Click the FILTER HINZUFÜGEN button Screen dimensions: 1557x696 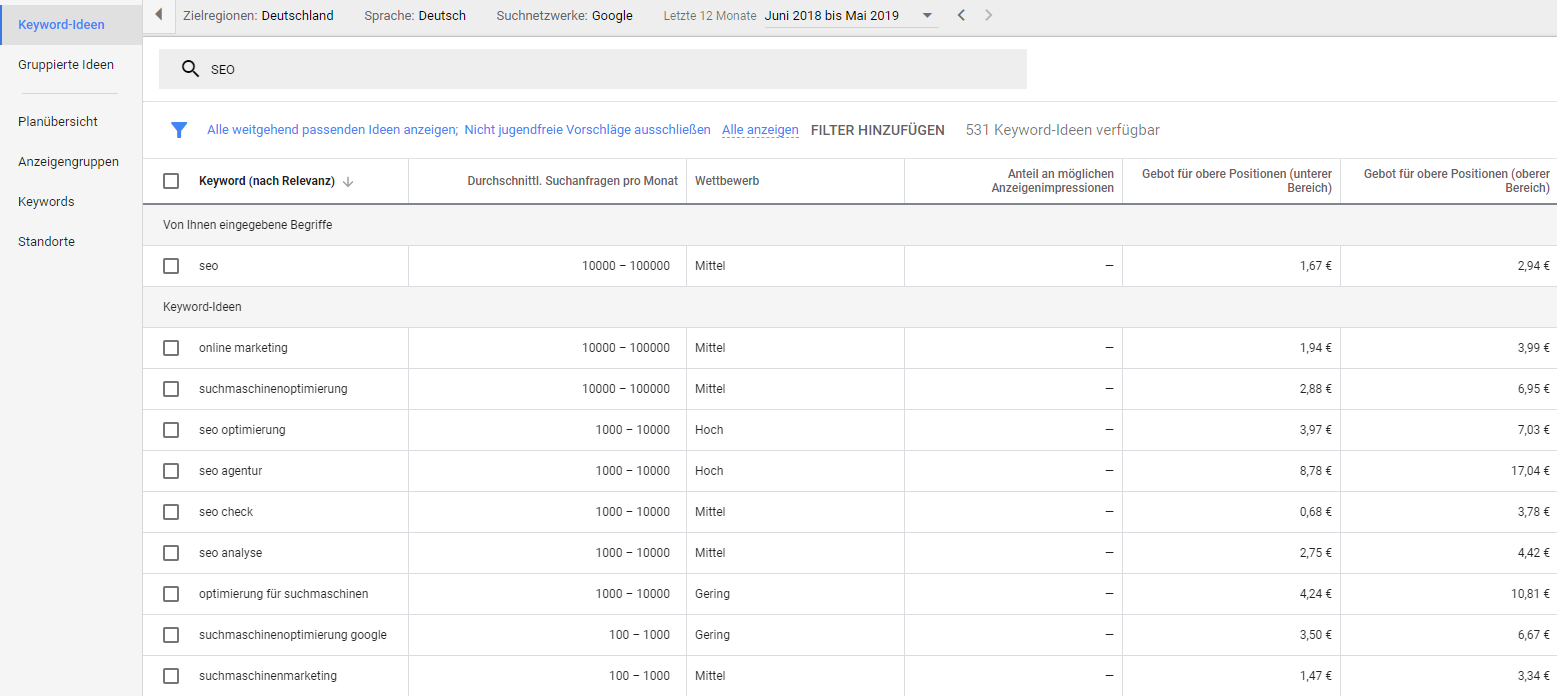click(x=877, y=130)
